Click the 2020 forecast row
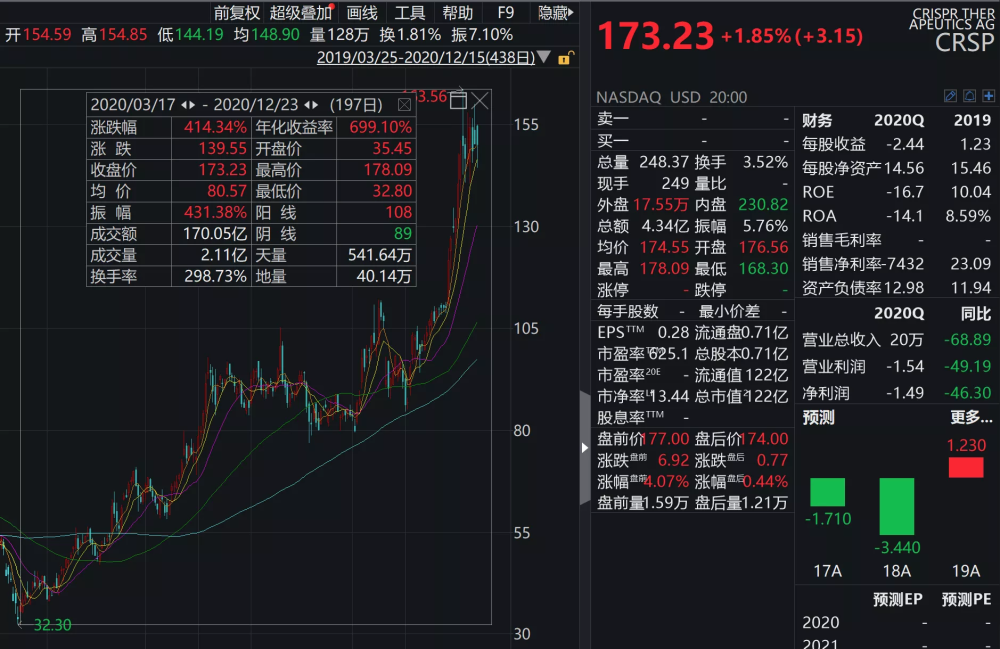The image size is (1000, 649). (x=897, y=622)
